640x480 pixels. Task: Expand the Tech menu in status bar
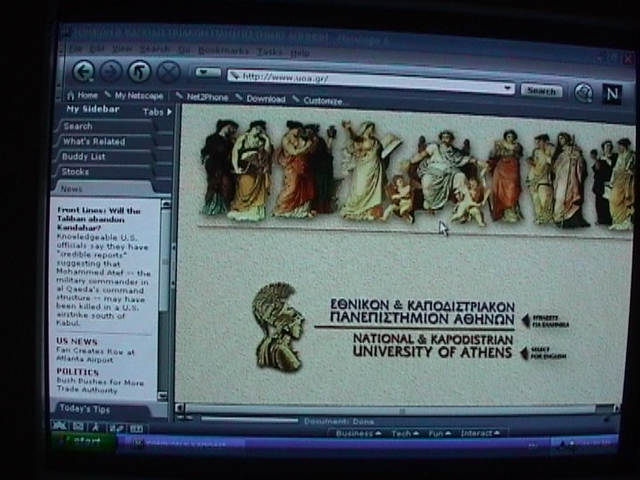click(405, 433)
